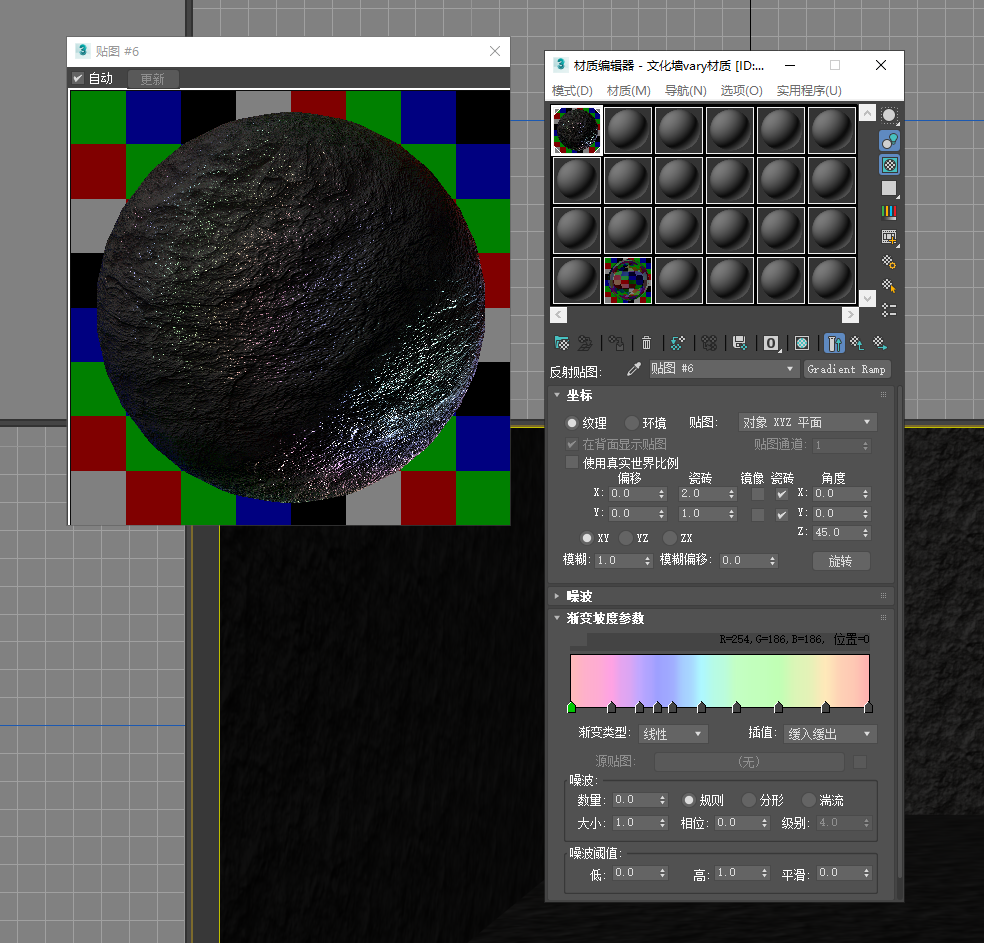
Task: Open the 贴图 mapping type dropdown
Action: point(807,423)
